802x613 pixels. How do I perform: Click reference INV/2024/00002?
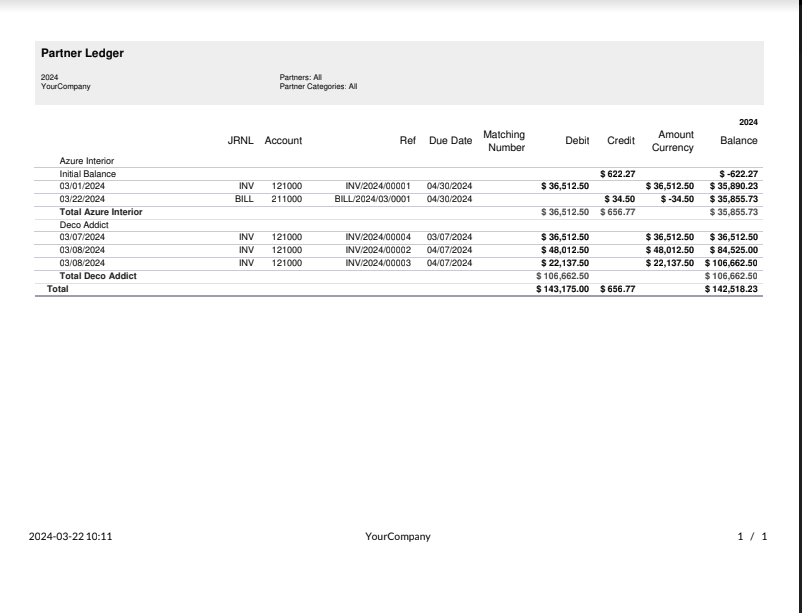pos(378,250)
